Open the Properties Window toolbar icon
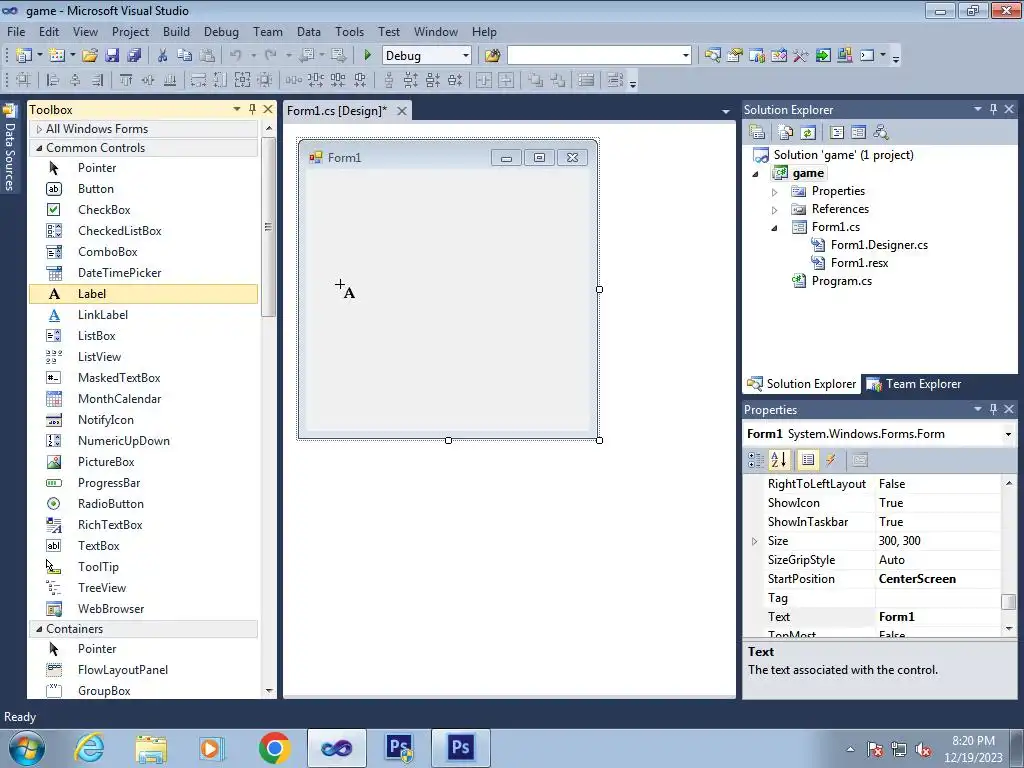 pos(735,56)
